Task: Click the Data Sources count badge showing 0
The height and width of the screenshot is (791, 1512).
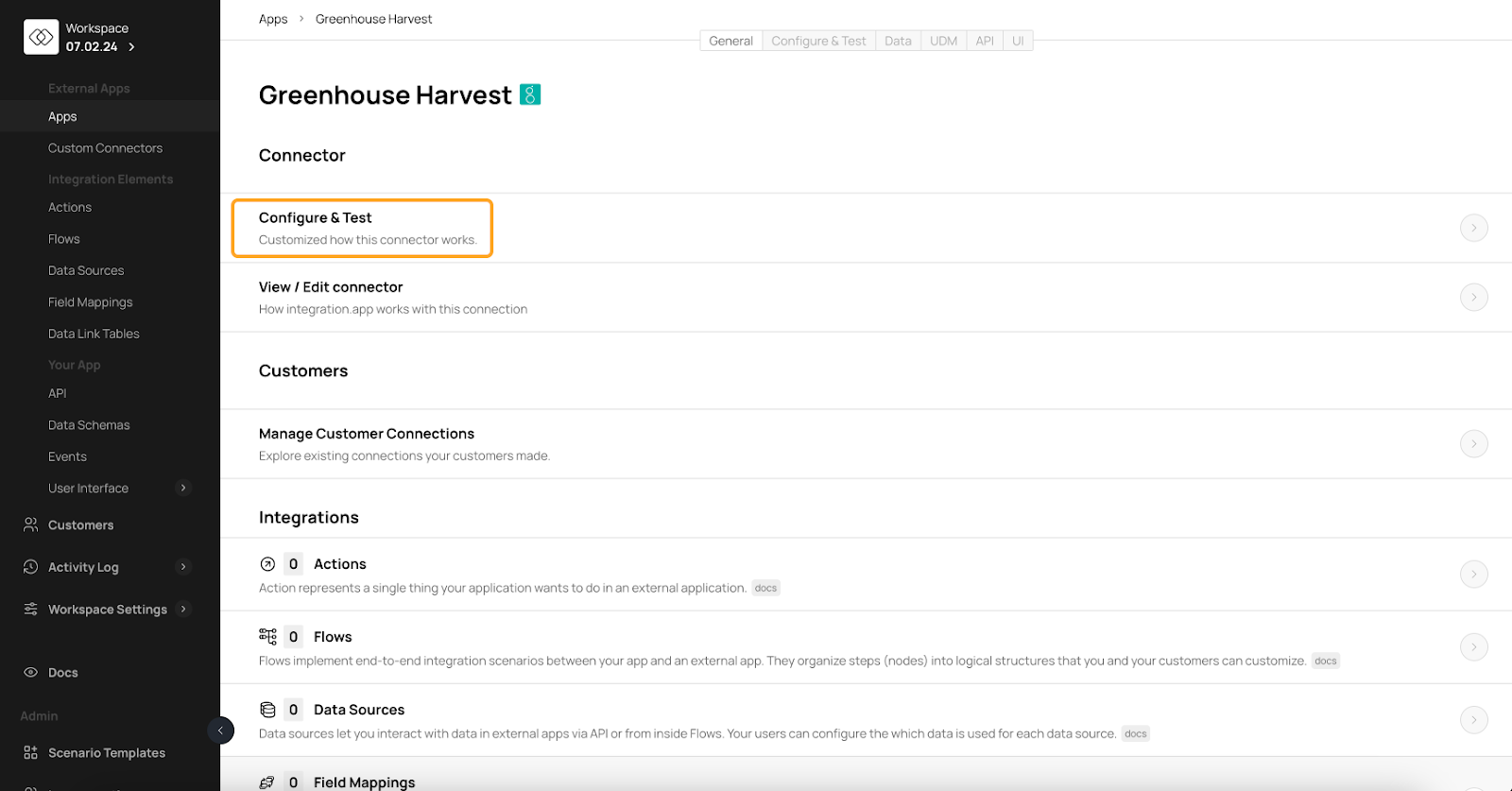Action: (293, 710)
